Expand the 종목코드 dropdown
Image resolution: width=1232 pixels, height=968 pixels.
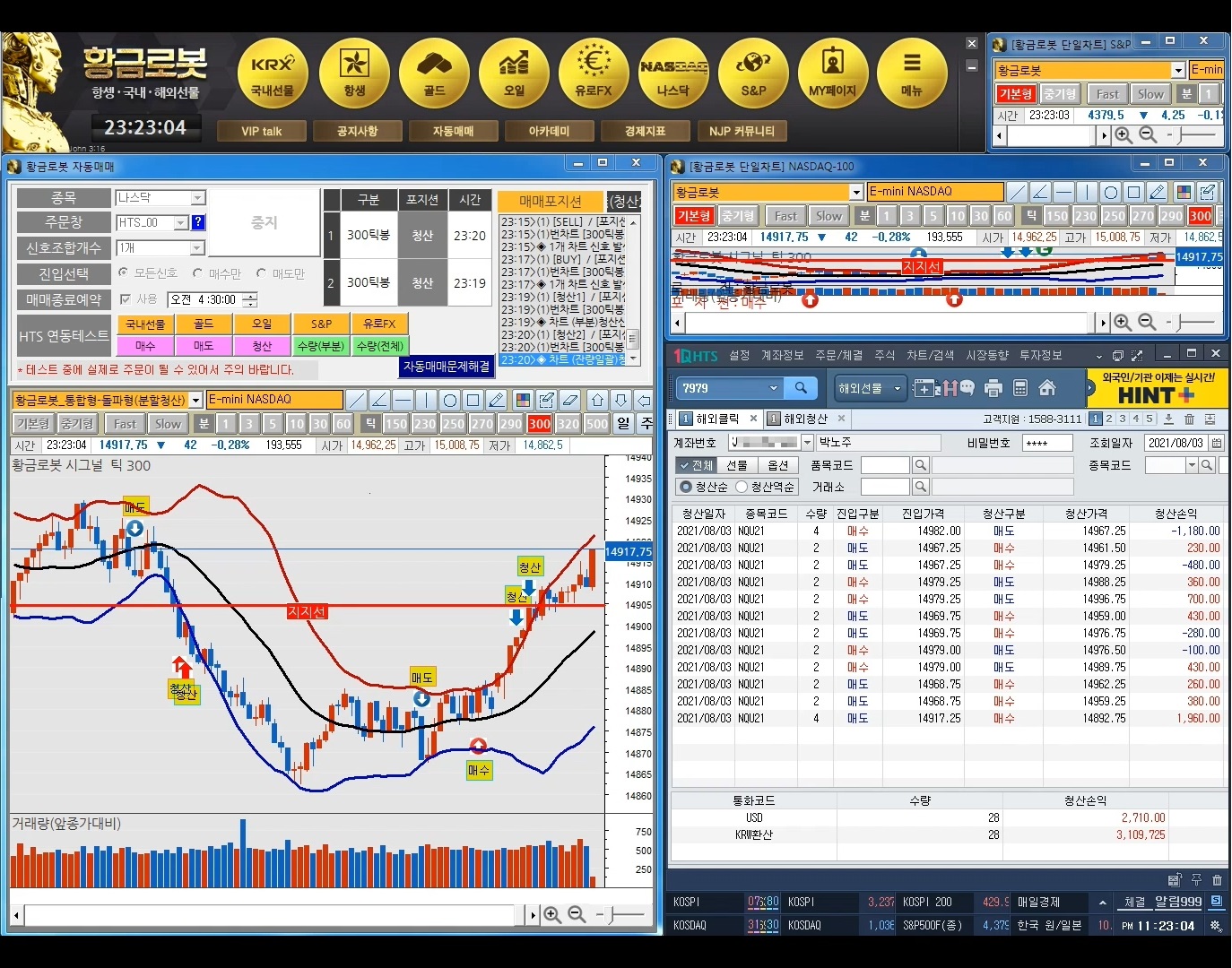(1192, 465)
